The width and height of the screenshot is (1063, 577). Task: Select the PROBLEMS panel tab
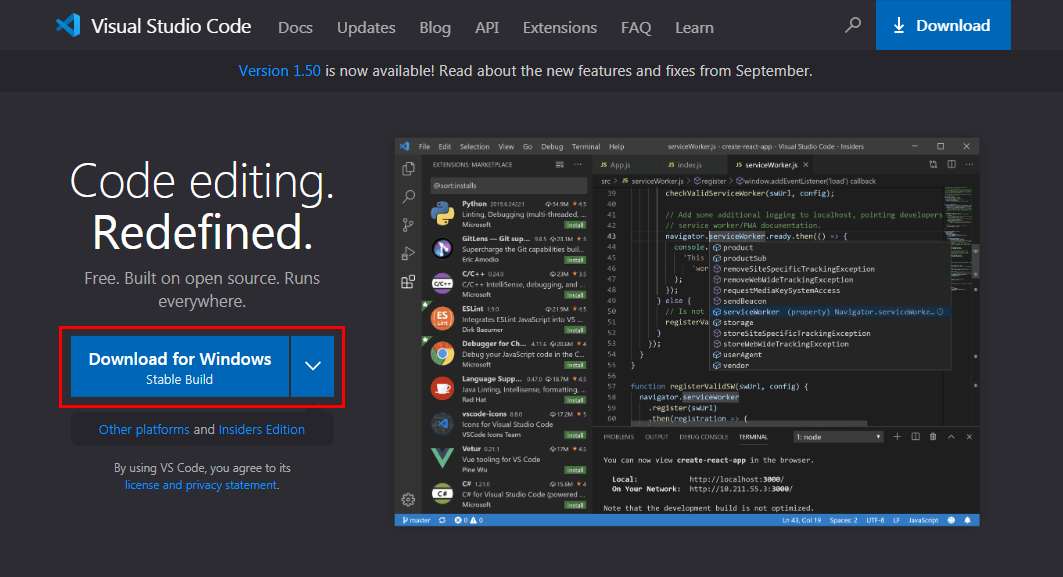click(618, 437)
